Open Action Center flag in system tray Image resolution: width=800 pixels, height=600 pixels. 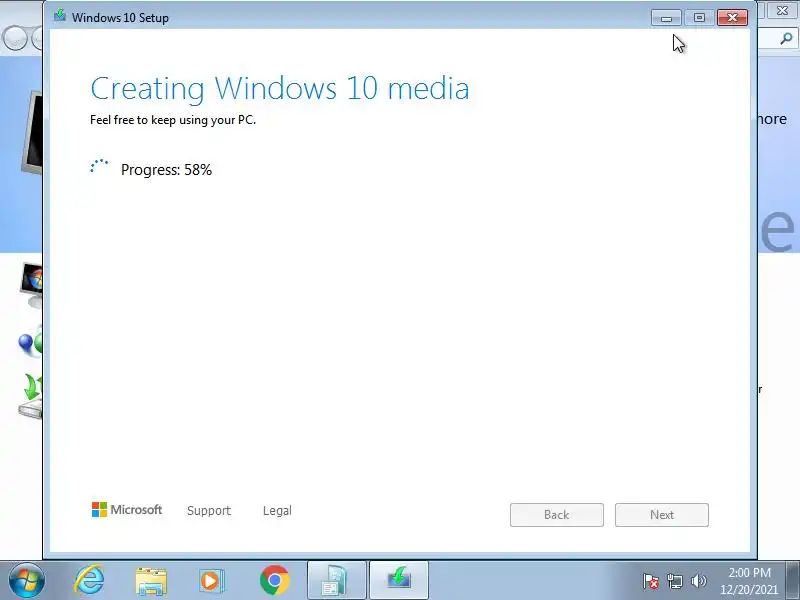click(x=651, y=581)
